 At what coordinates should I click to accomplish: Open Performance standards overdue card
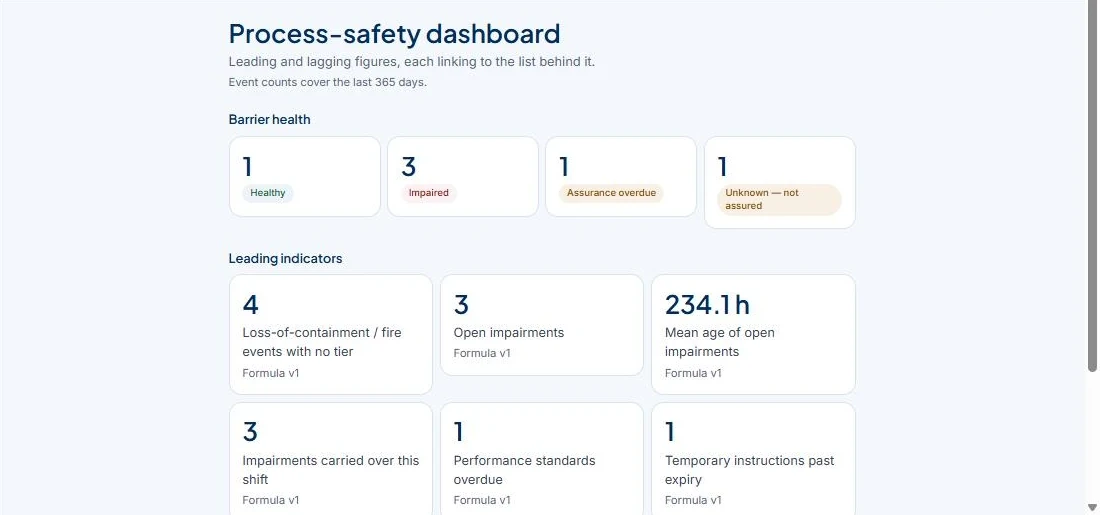(x=542, y=459)
